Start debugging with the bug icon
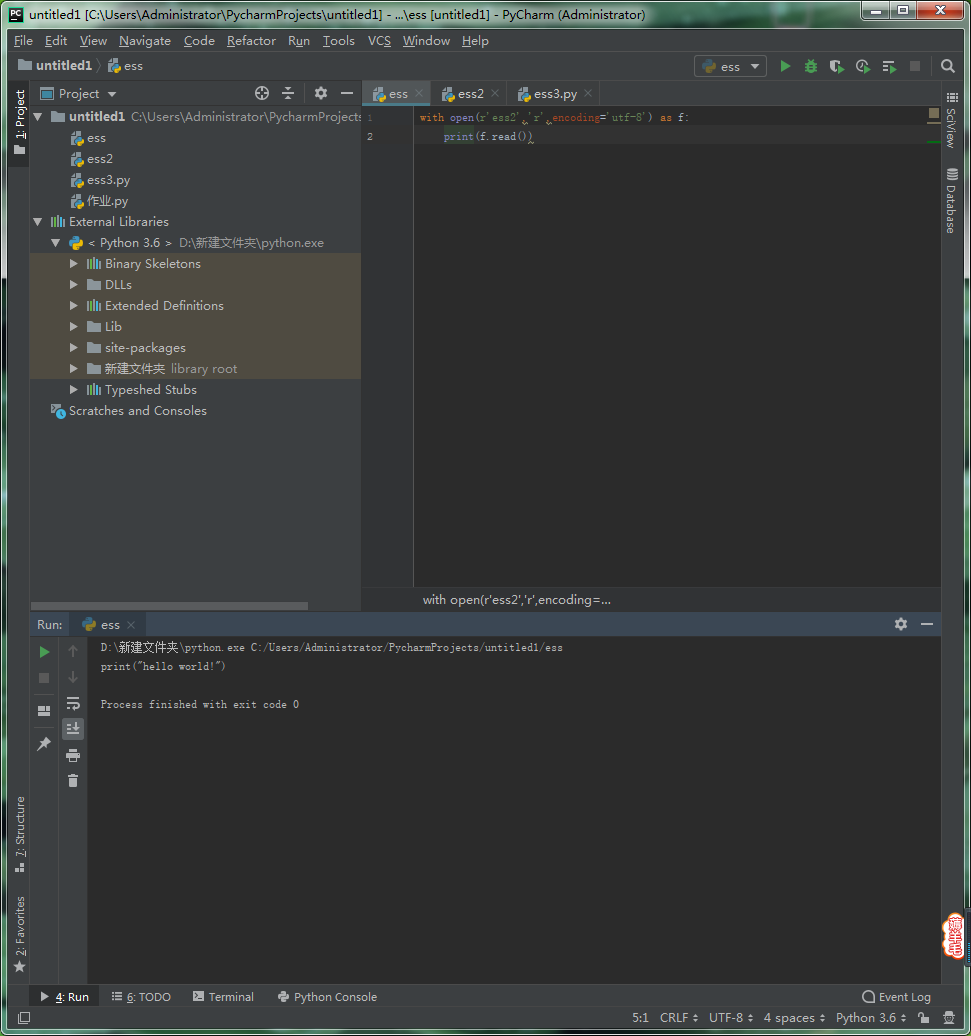Image resolution: width=971 pixels, height=1036 pixels. [810, 66]
